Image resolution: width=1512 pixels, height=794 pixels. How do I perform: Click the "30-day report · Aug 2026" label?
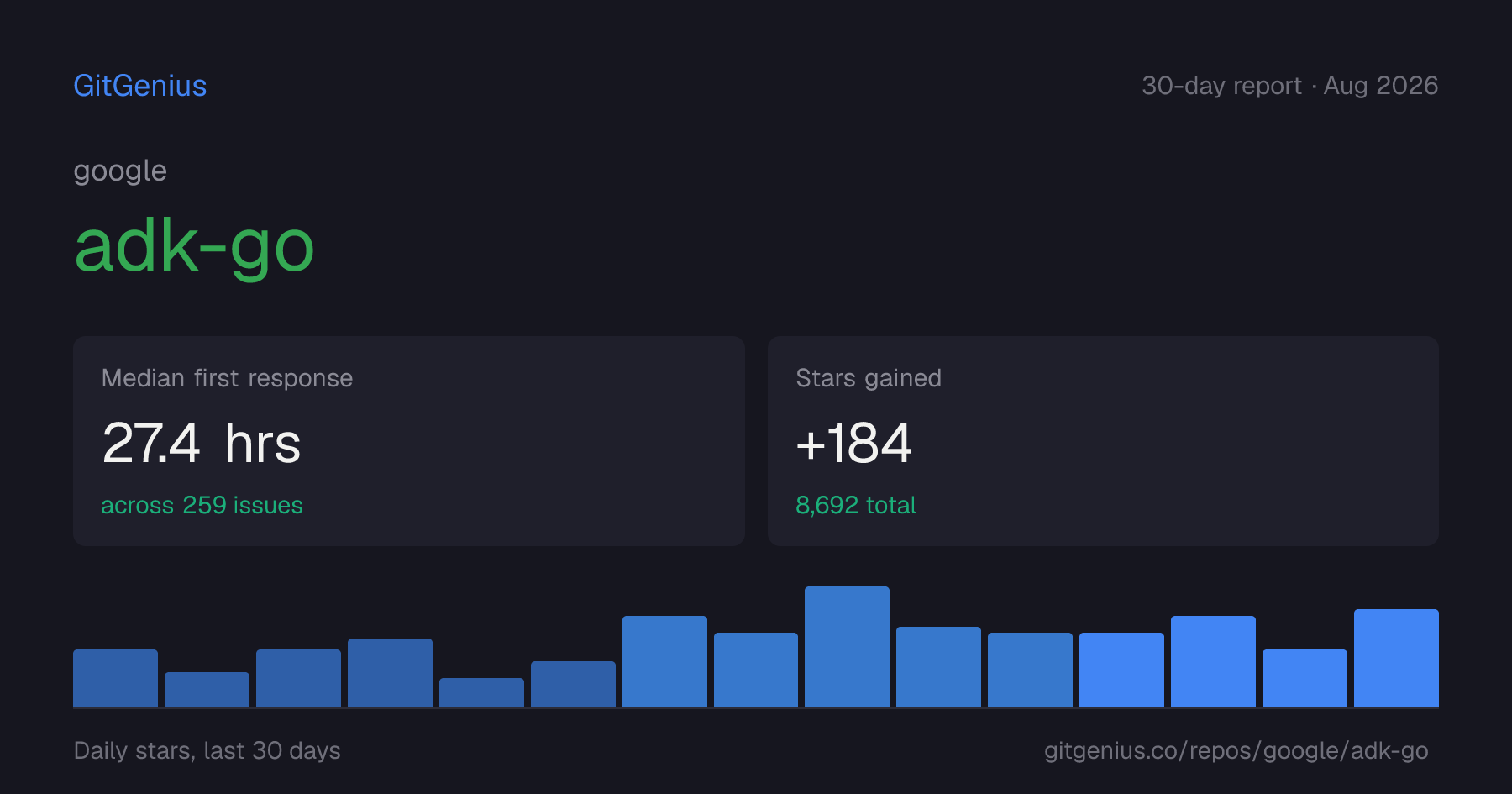tap(1289, 86)
